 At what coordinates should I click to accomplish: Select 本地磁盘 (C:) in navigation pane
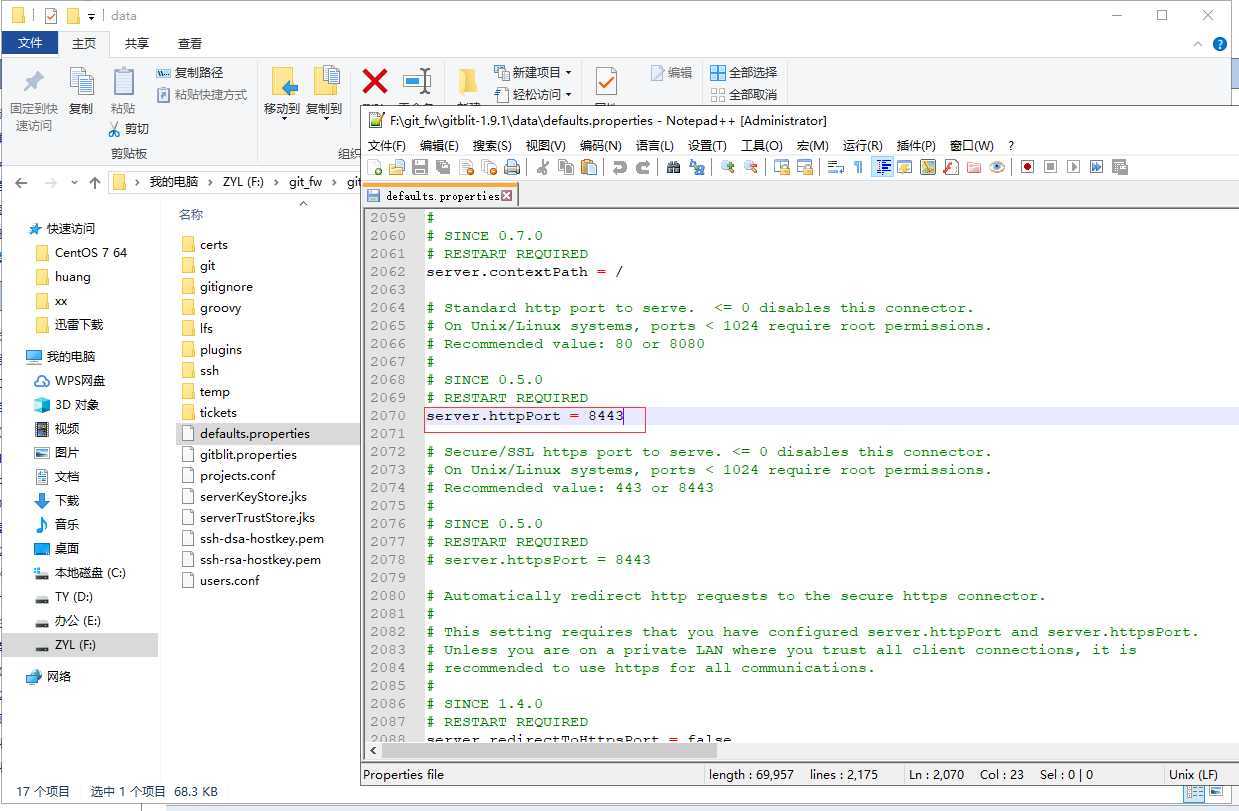(80, 572)
